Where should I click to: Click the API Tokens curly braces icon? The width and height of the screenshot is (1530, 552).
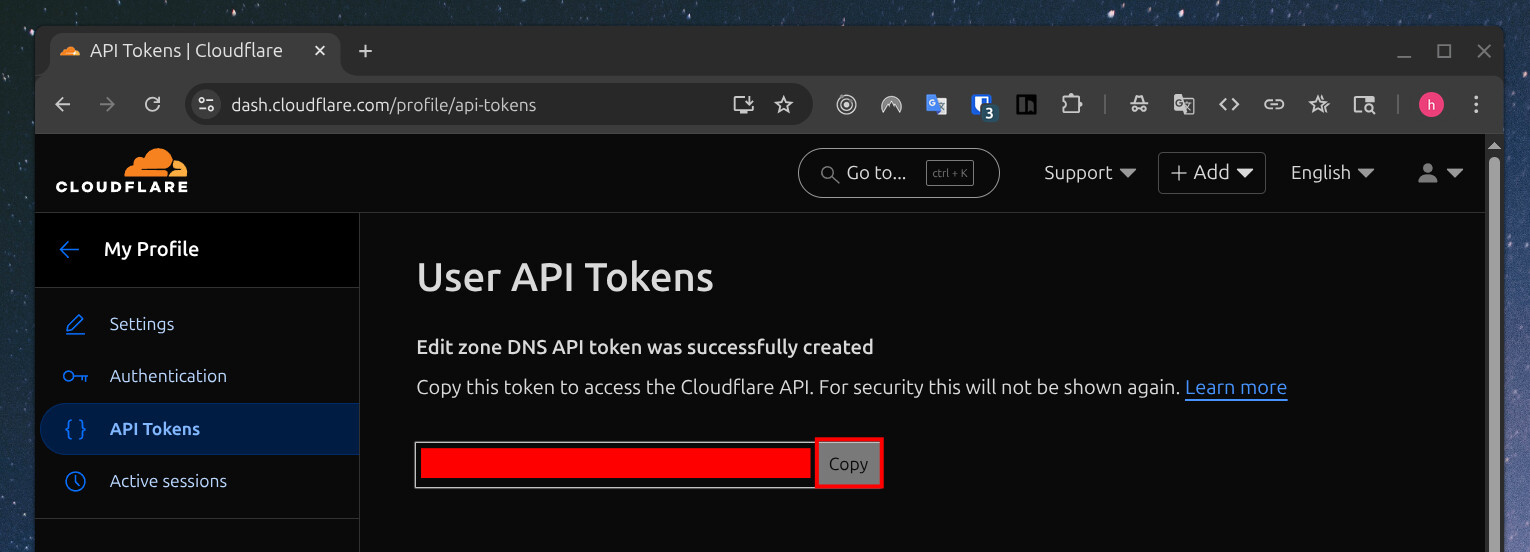75,429
